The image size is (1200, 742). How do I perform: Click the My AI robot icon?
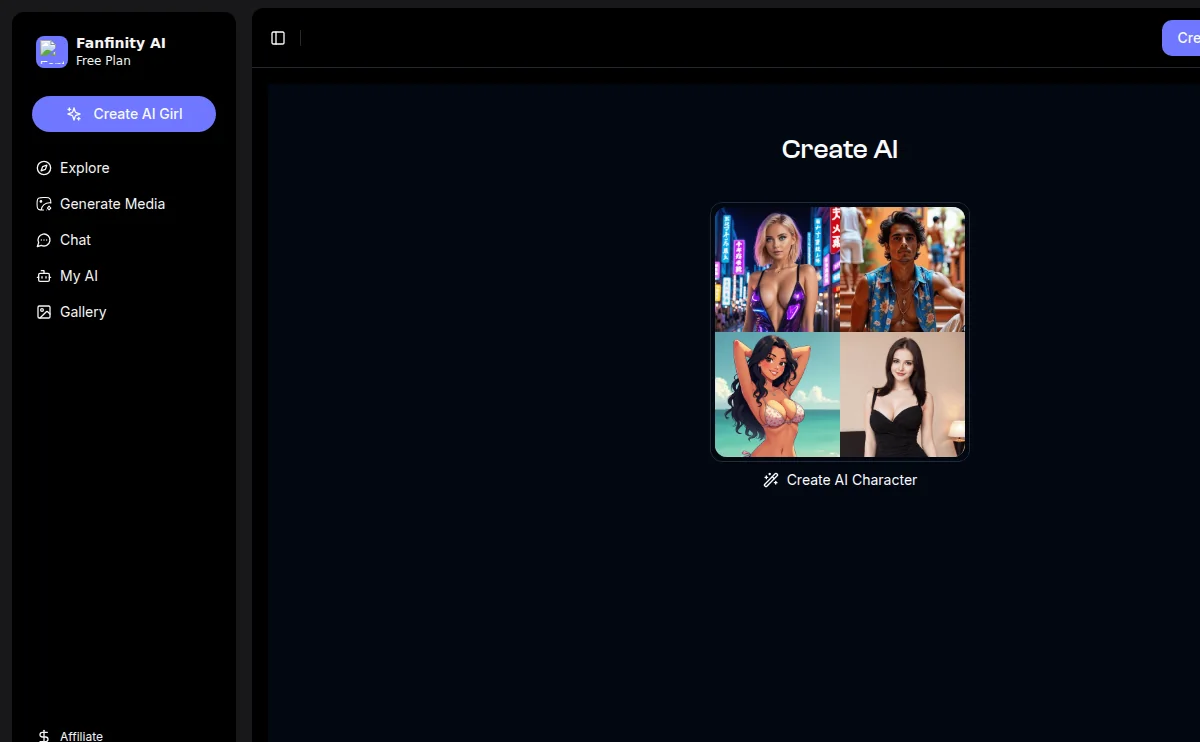click(44, 276)
